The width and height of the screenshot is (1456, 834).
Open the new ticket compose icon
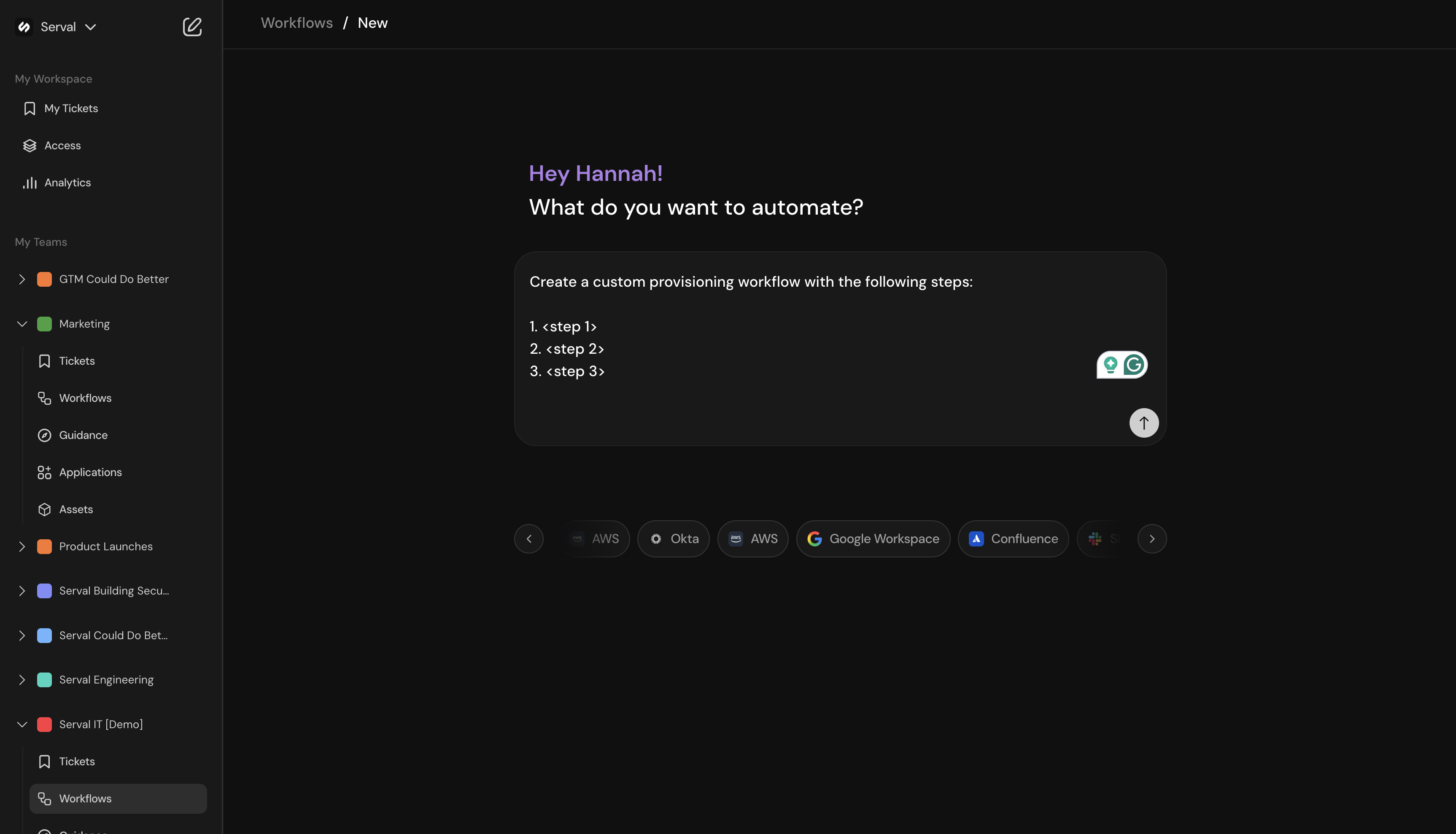click(x=192, y=26)
